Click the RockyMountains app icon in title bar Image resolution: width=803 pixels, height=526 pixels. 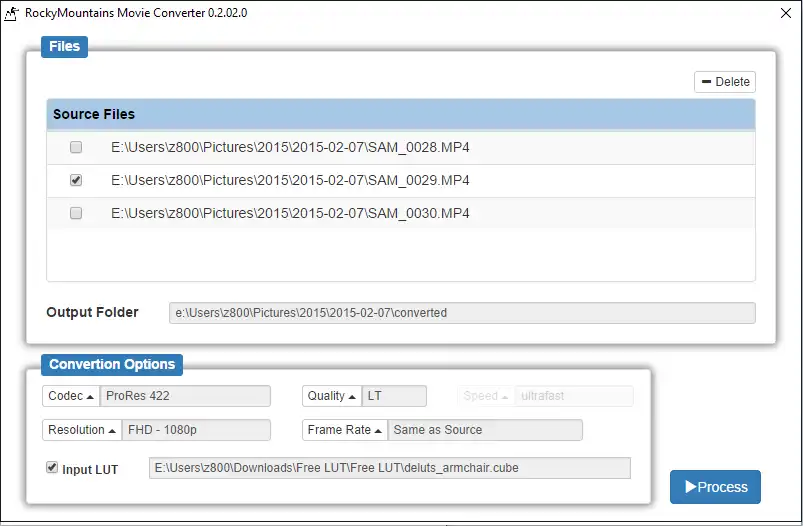pos(11,13)
